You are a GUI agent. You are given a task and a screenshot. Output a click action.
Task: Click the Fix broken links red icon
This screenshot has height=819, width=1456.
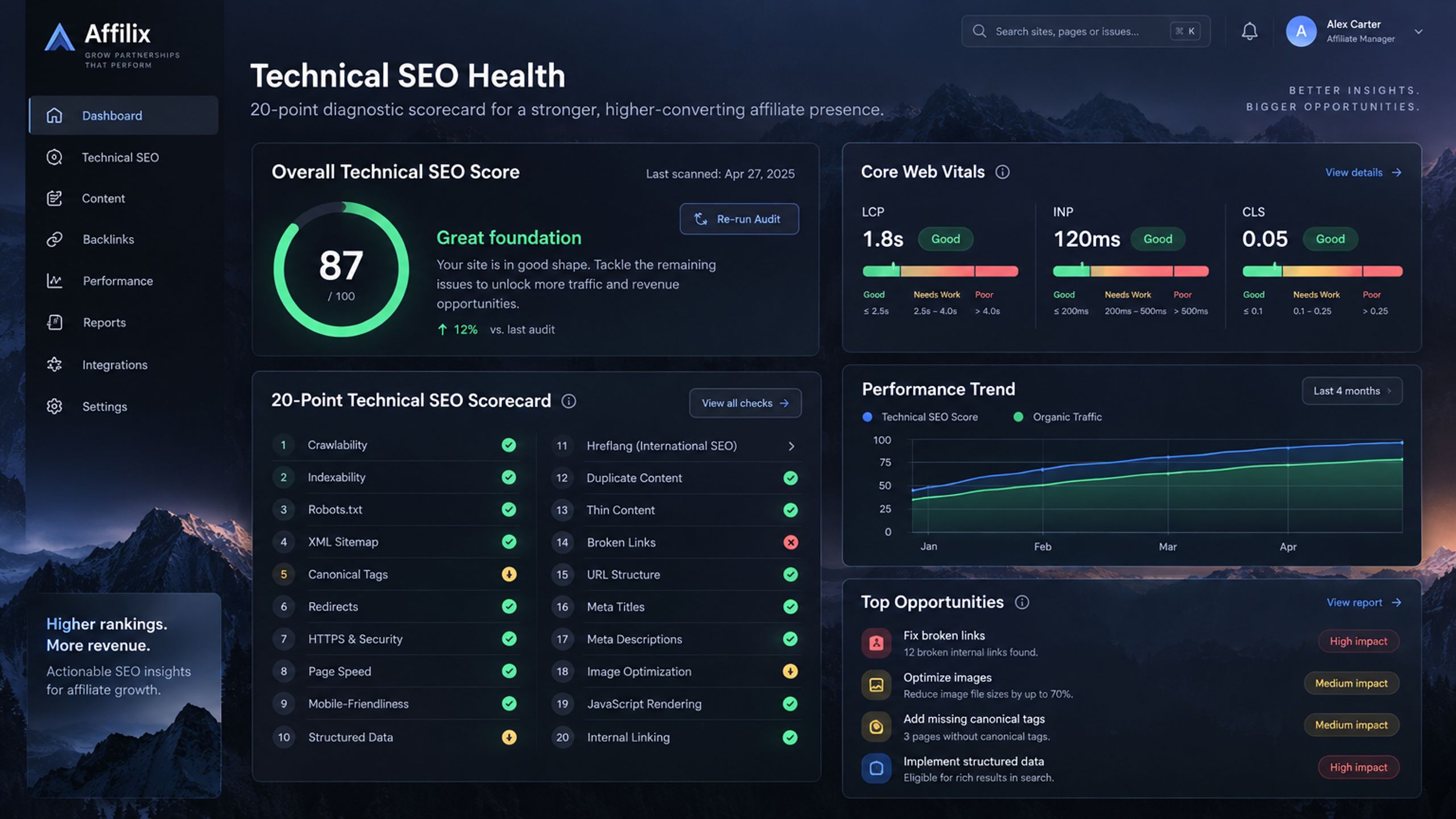(x=876, y=643)
